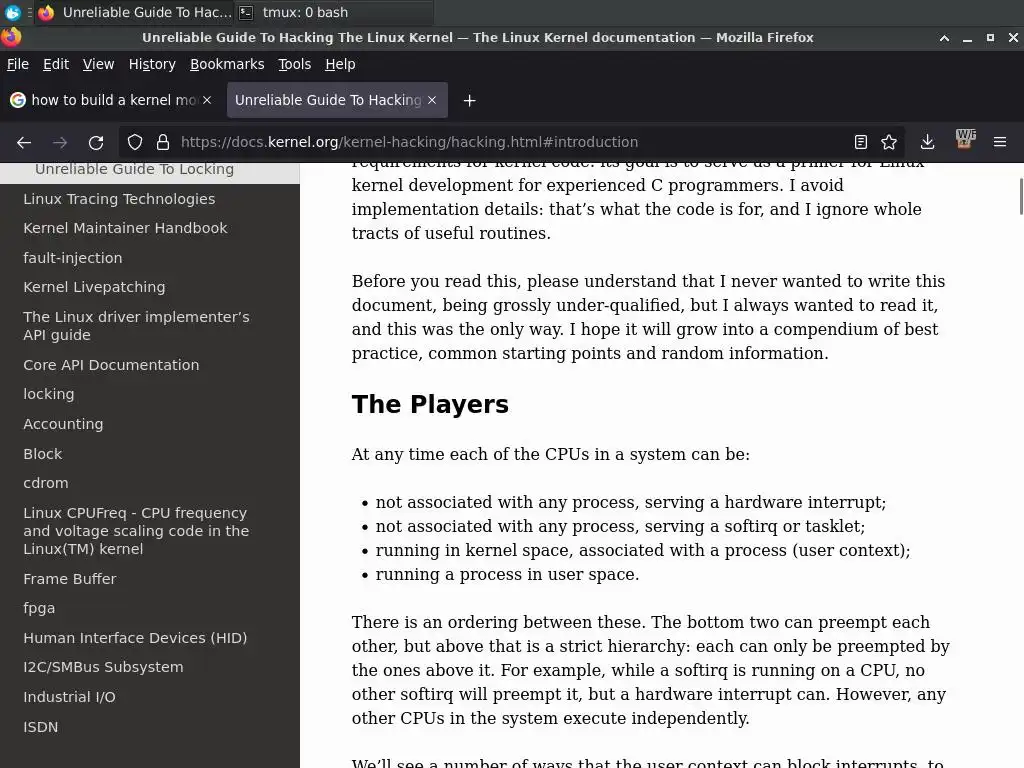Reload the current page
1024x768 pixels.
pyautogui.click(x=96, y=142)
